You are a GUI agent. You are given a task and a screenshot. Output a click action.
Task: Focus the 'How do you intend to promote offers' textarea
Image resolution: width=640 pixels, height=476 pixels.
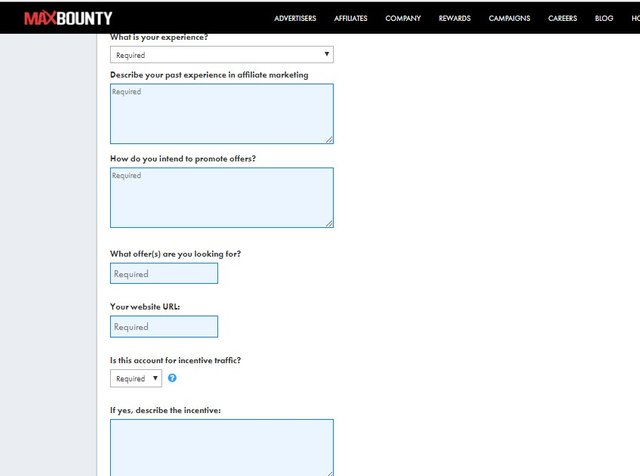(222, 198)
